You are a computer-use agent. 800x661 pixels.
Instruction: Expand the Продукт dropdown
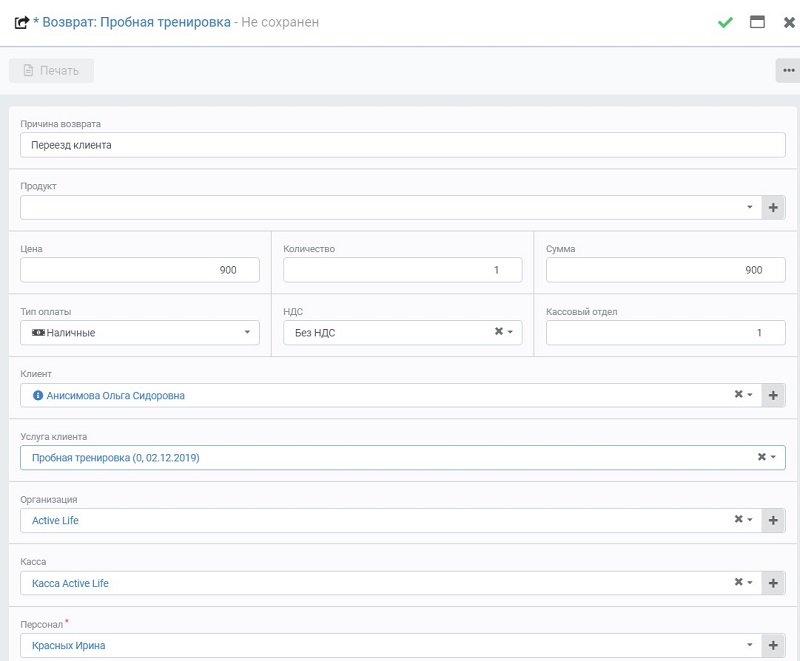(749, 207)
